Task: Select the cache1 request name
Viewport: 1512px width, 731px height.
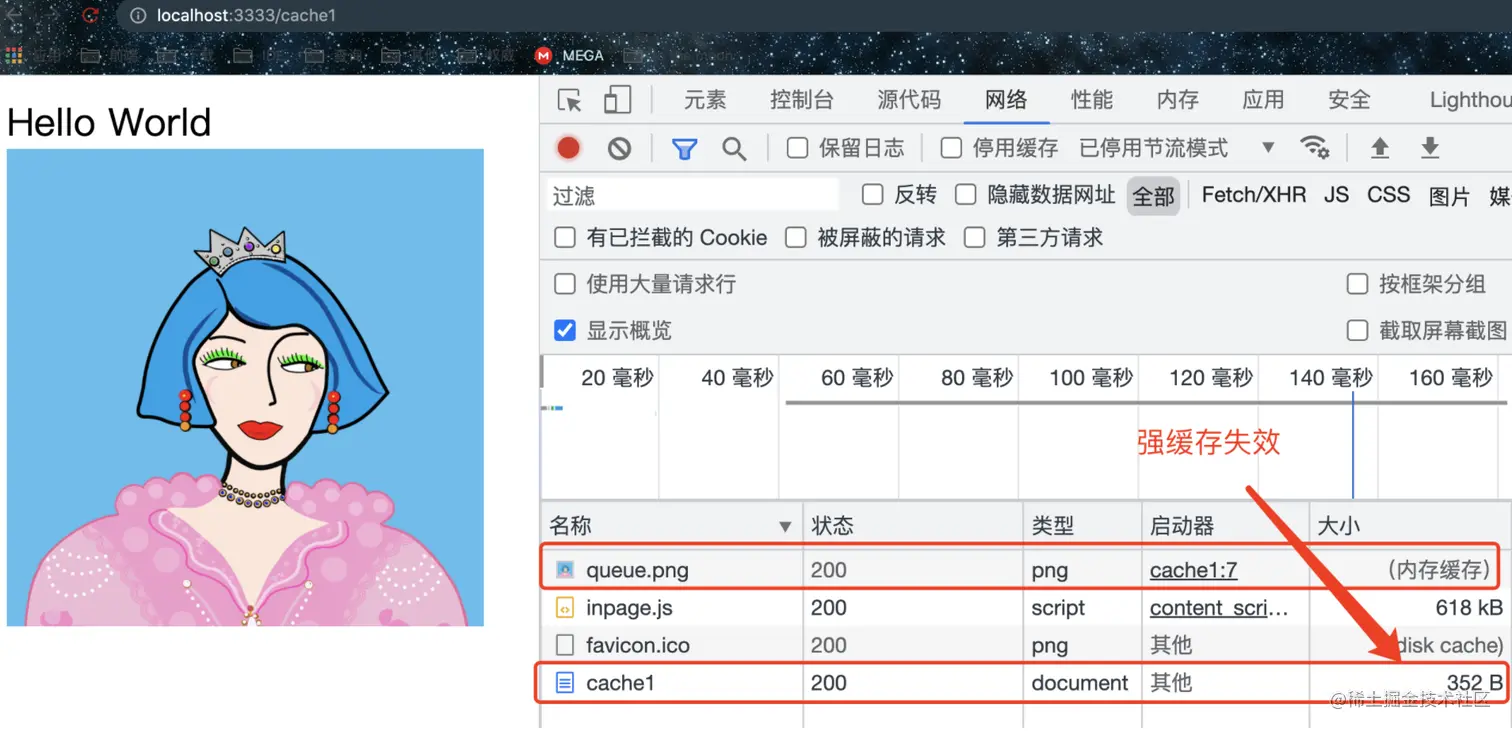Action: click(620, 683)
